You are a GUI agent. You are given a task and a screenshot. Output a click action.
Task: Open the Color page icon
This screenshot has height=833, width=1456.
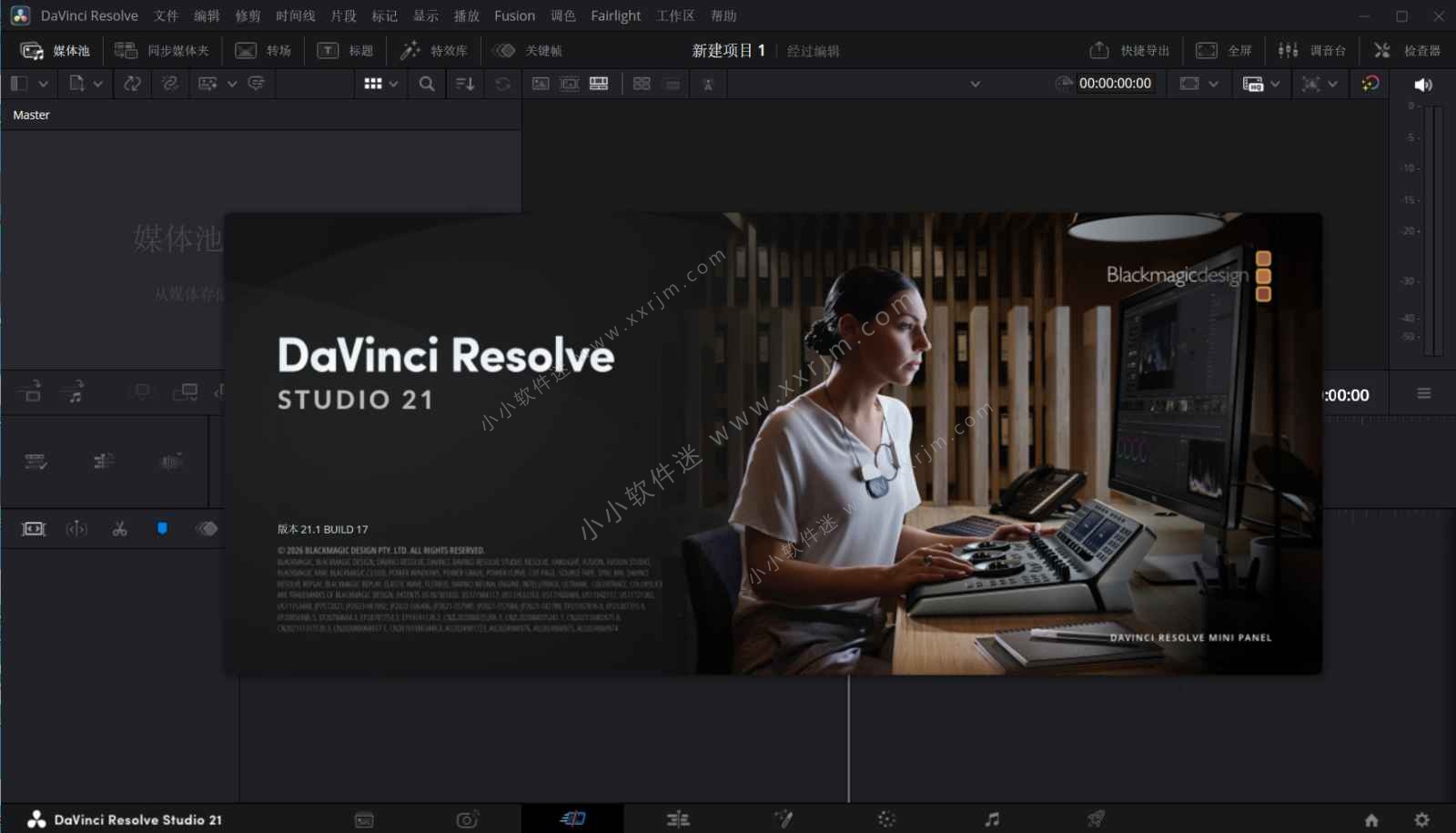pos(886,819)
